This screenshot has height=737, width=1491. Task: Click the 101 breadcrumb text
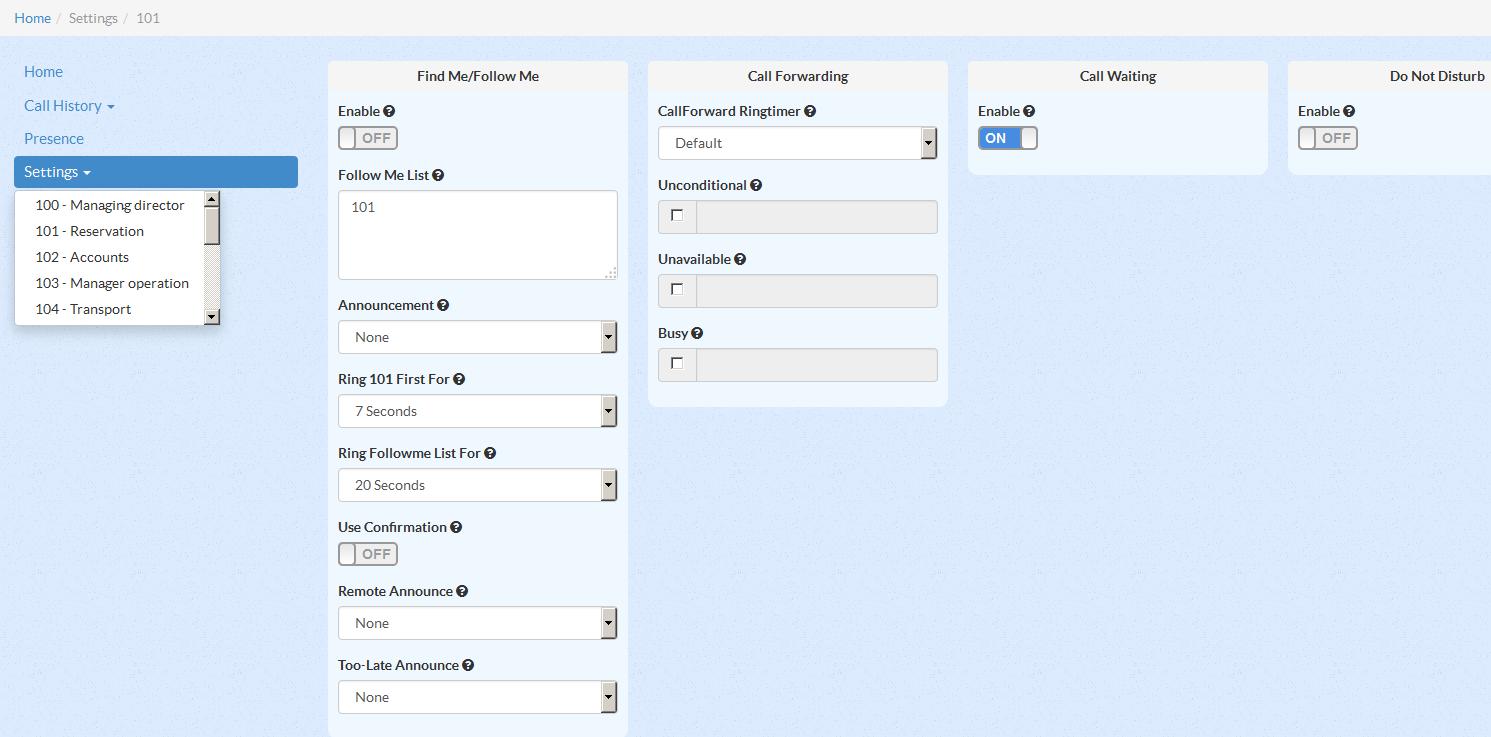click(148, 18)
